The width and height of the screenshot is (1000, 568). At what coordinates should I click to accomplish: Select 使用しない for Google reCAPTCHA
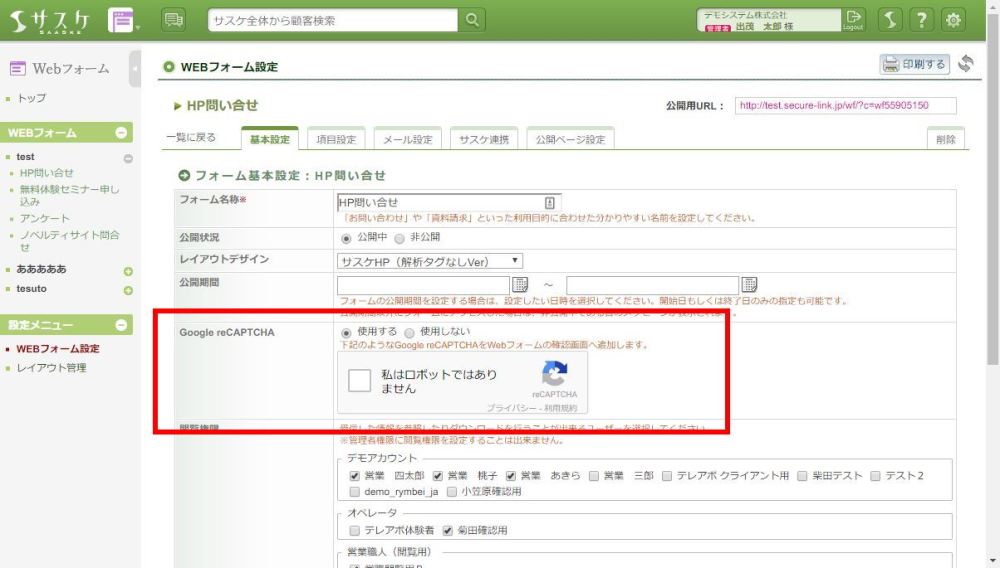(x=410, y=332)
